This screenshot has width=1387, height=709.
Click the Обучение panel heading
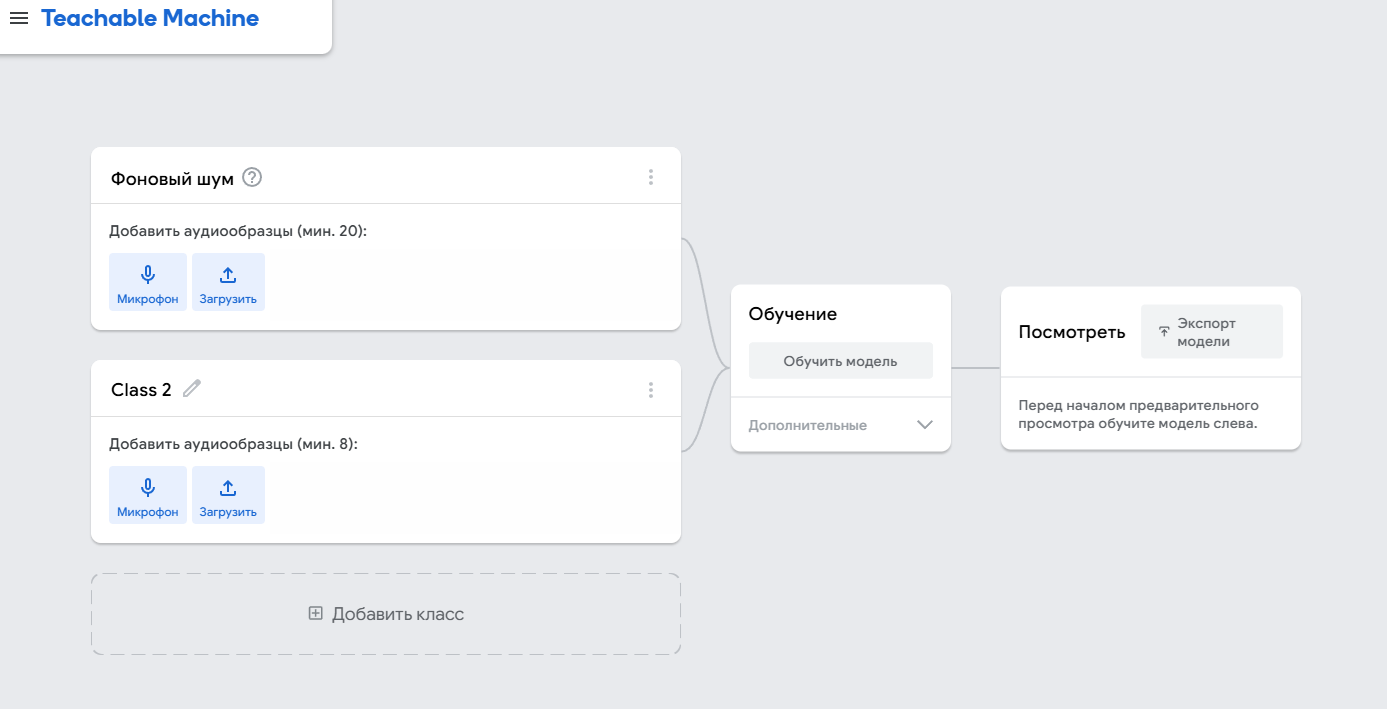[793, 314]
